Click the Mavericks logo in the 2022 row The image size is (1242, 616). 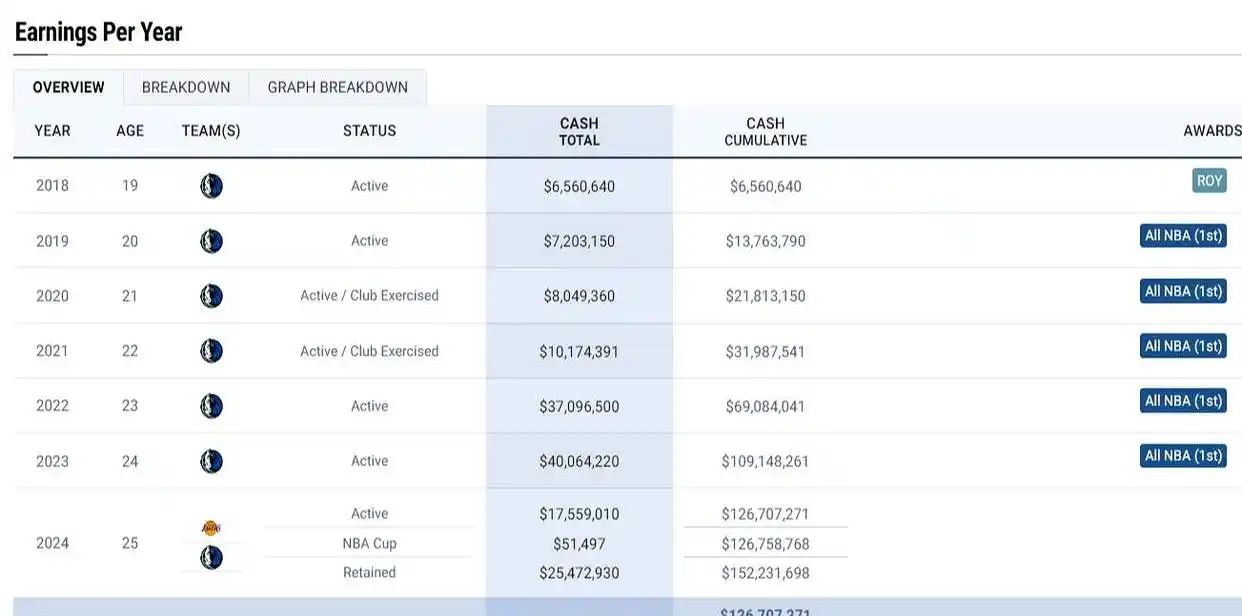coord(211,406)
